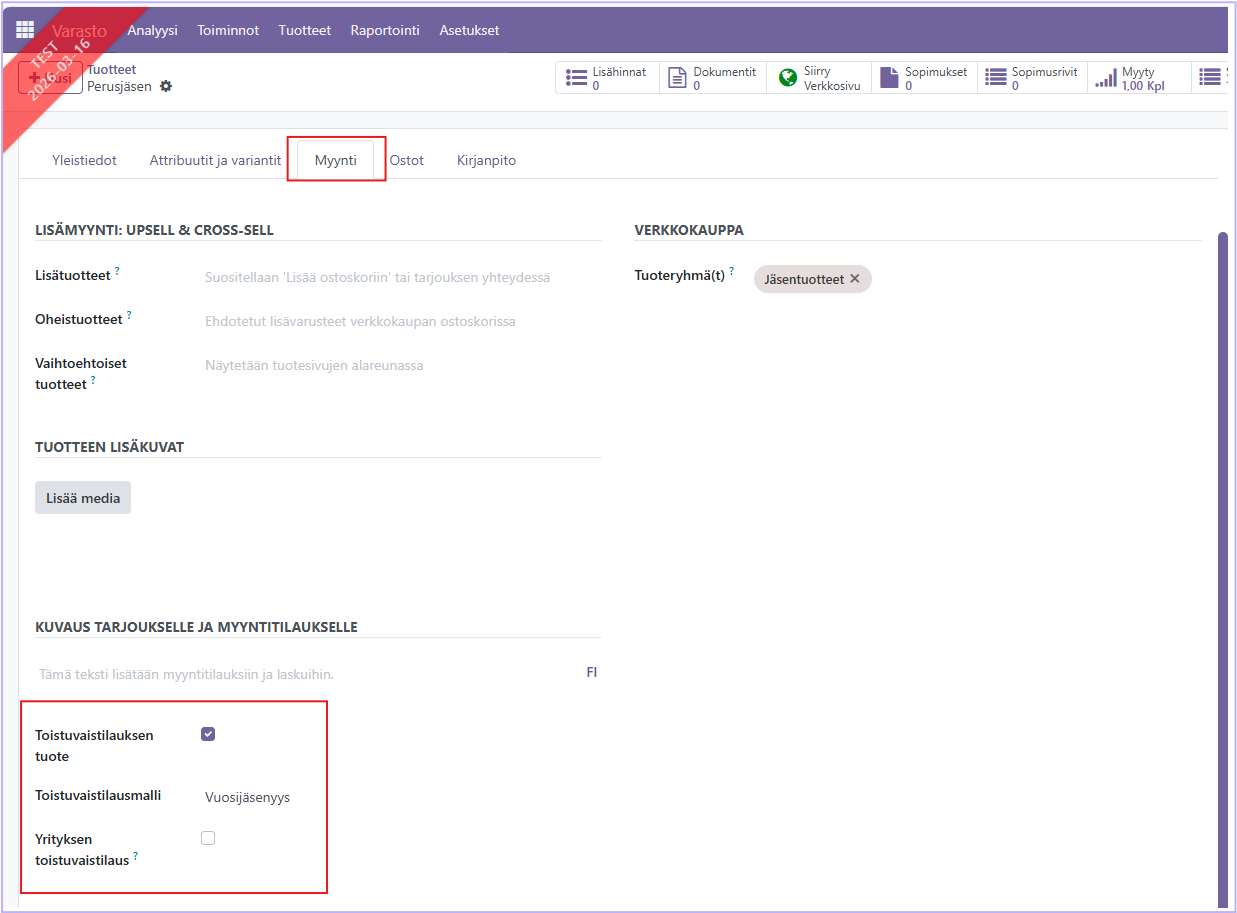Open Lisähinnat list icon button
The height and width of the screenshot is (913, 1237).
pos(576,78)
